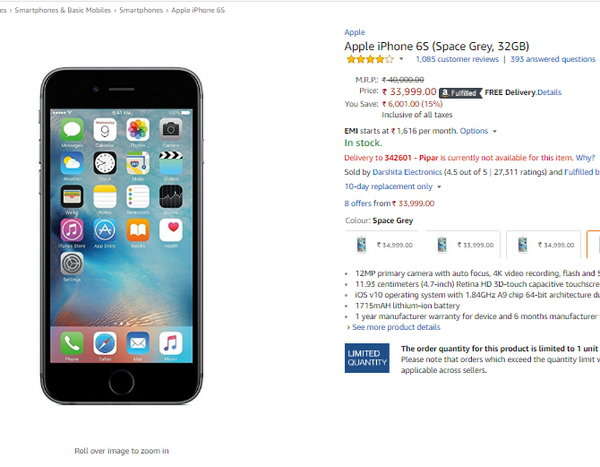Click the iPhone 6S product image
The image size is (600, 467).
(x=121, y=236)
